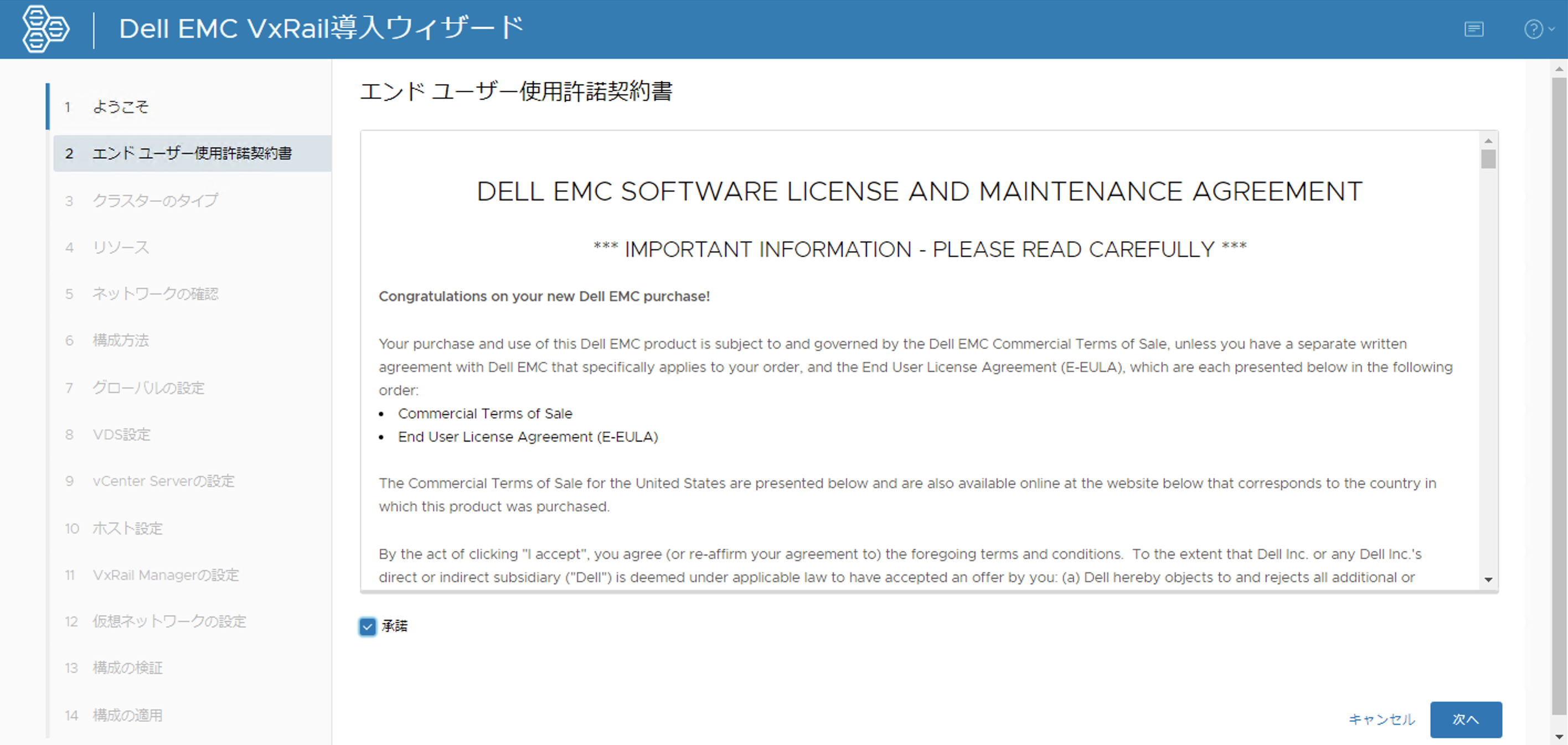The image size is (1568, 745).
Task: Select step 14 構成の適用
Action: pyautogui.click(x=127, y=715)
